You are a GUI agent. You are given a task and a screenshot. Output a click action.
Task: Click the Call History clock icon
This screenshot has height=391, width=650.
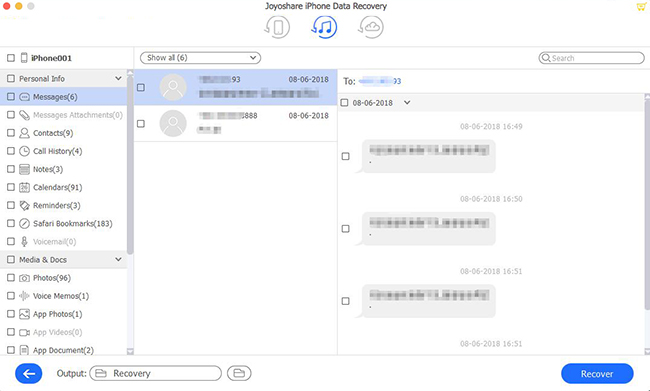pos(24,151)
